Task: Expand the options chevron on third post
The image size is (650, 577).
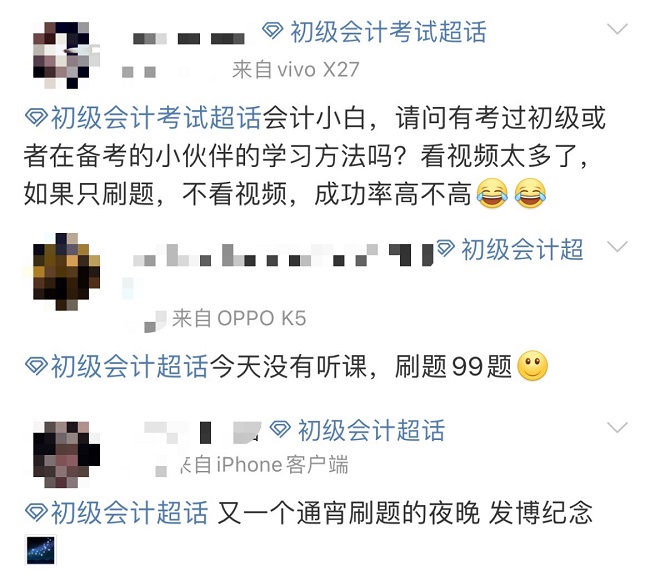Action: click(617, 427)
